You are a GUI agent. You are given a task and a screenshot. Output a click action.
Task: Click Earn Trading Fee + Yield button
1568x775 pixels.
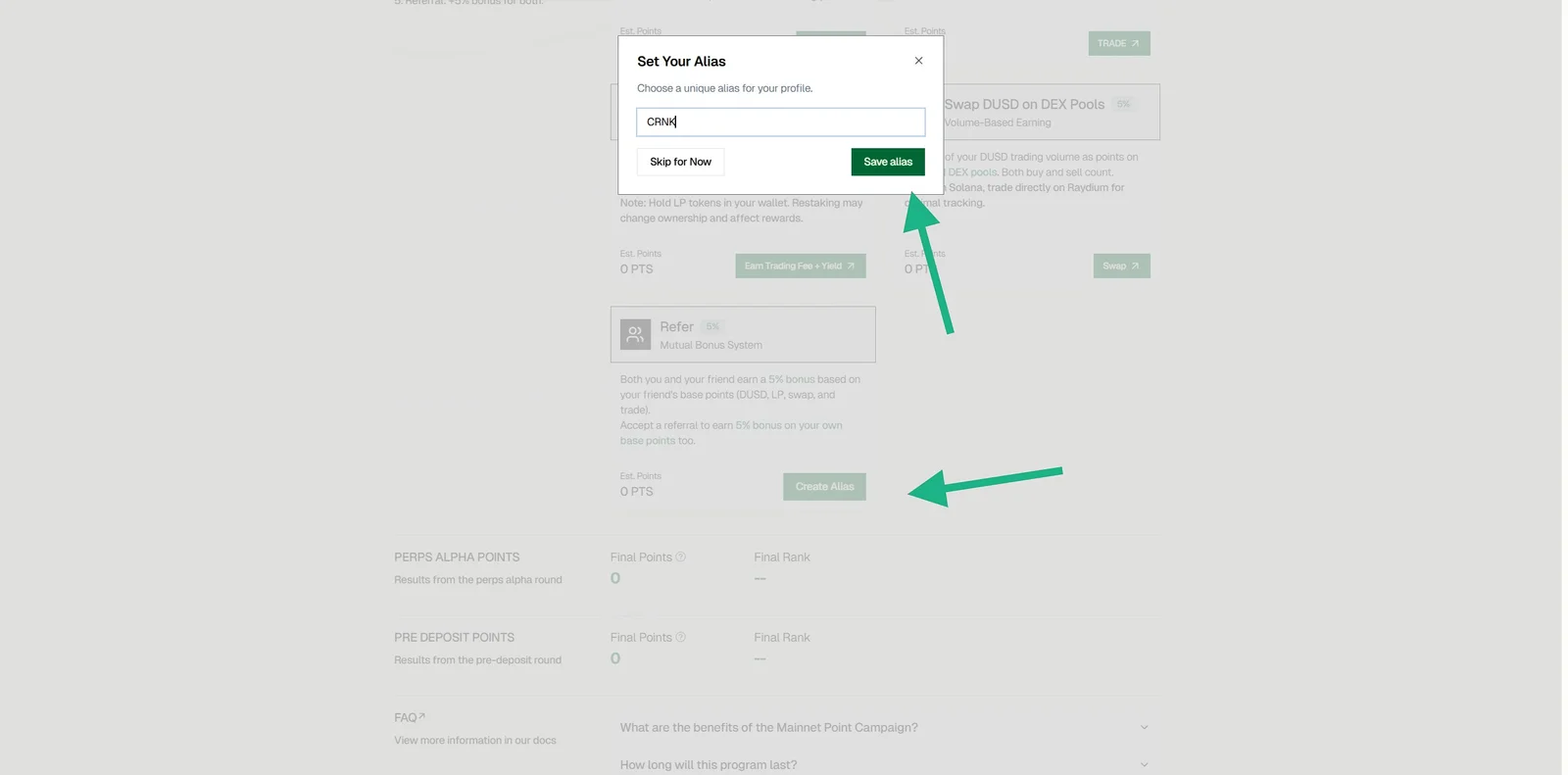pyautogui.click(x=800, y=266)
